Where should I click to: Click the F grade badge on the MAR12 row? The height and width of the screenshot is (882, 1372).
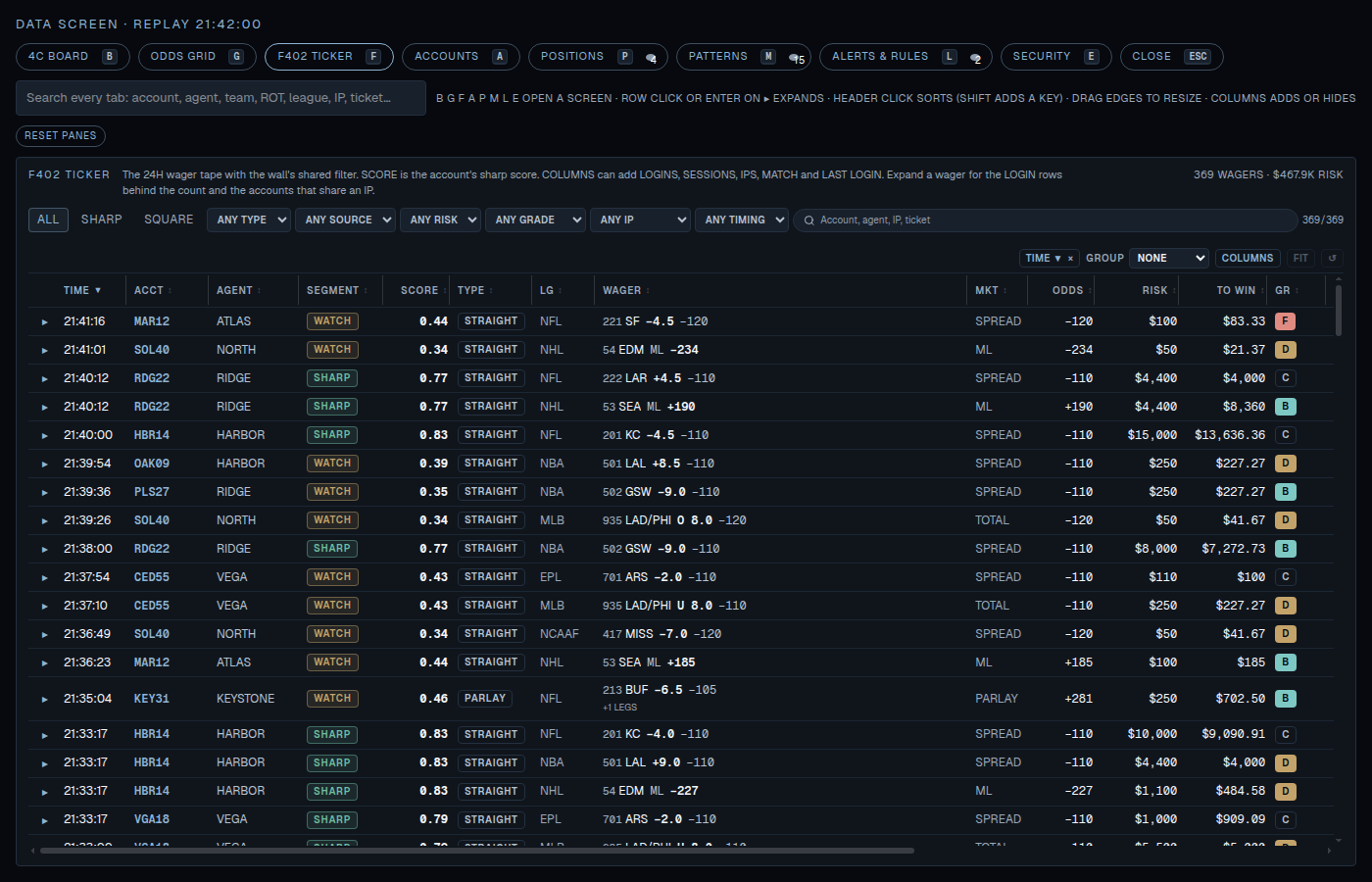(x=1285, y=321)
